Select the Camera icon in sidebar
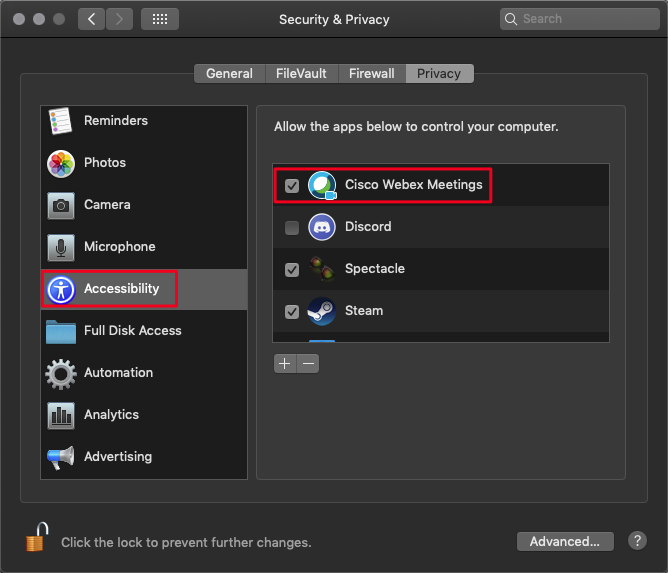The width and height of the screenshot is (668, 573). [61, 205]
